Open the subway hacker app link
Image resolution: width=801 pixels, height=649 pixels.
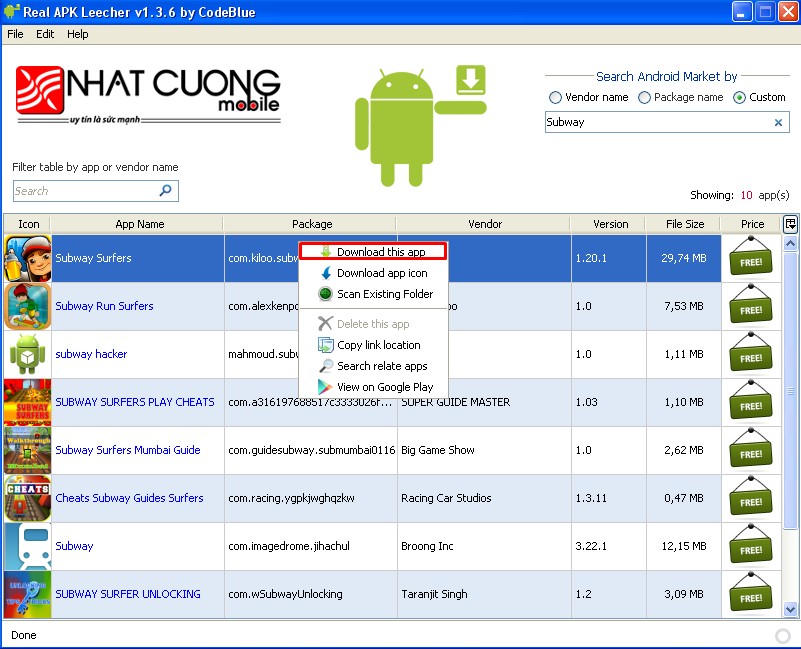(91, 354)
